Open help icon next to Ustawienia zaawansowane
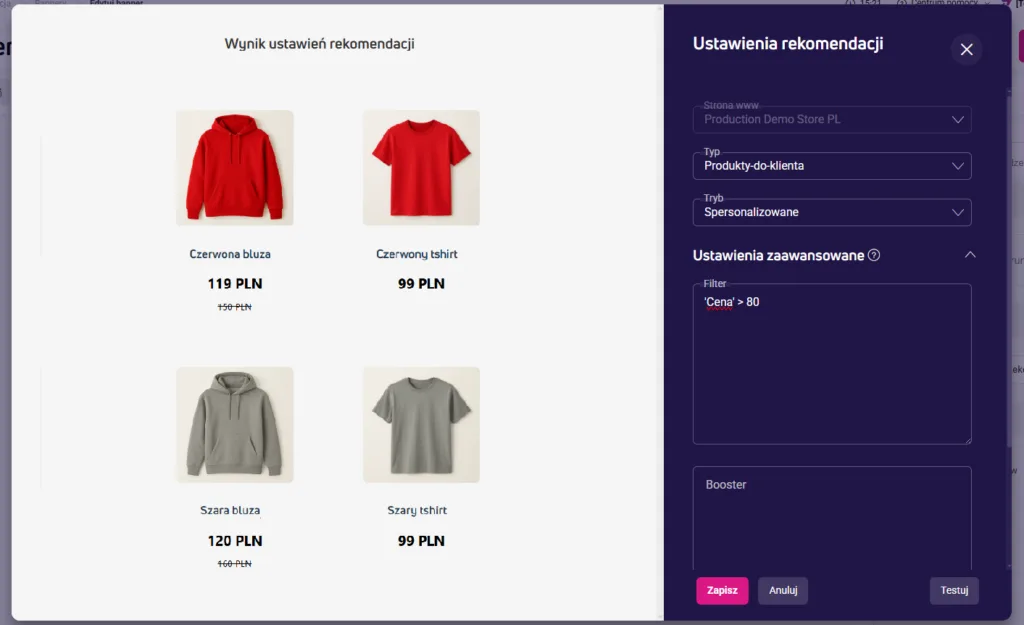The height and width of the screenshot is (625, 1024). pyautogui.click(x=874, y=255)
